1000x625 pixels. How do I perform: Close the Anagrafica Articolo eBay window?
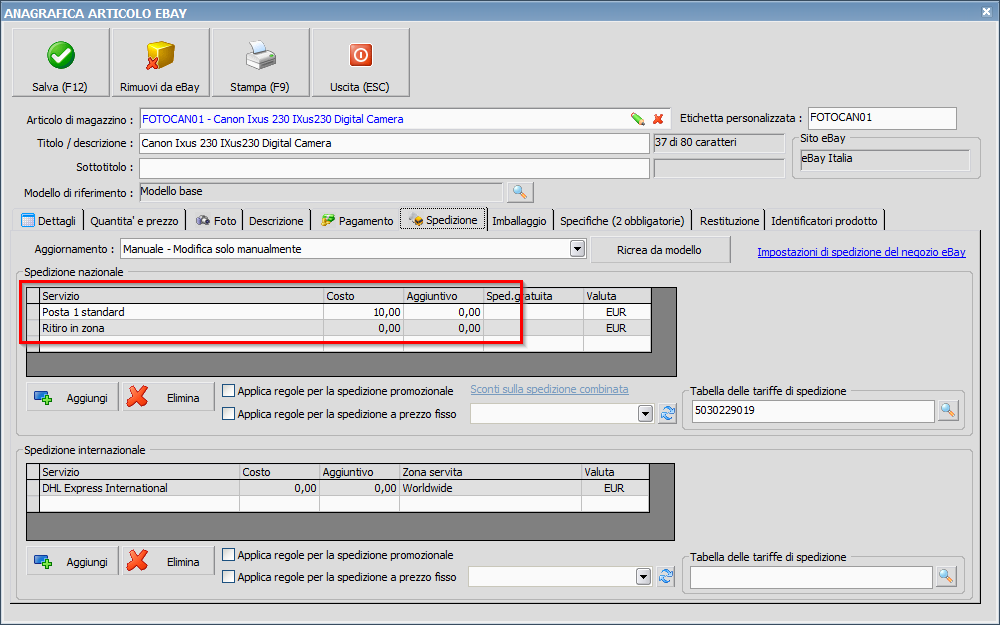pyautogui.click(x=986, y=11)
